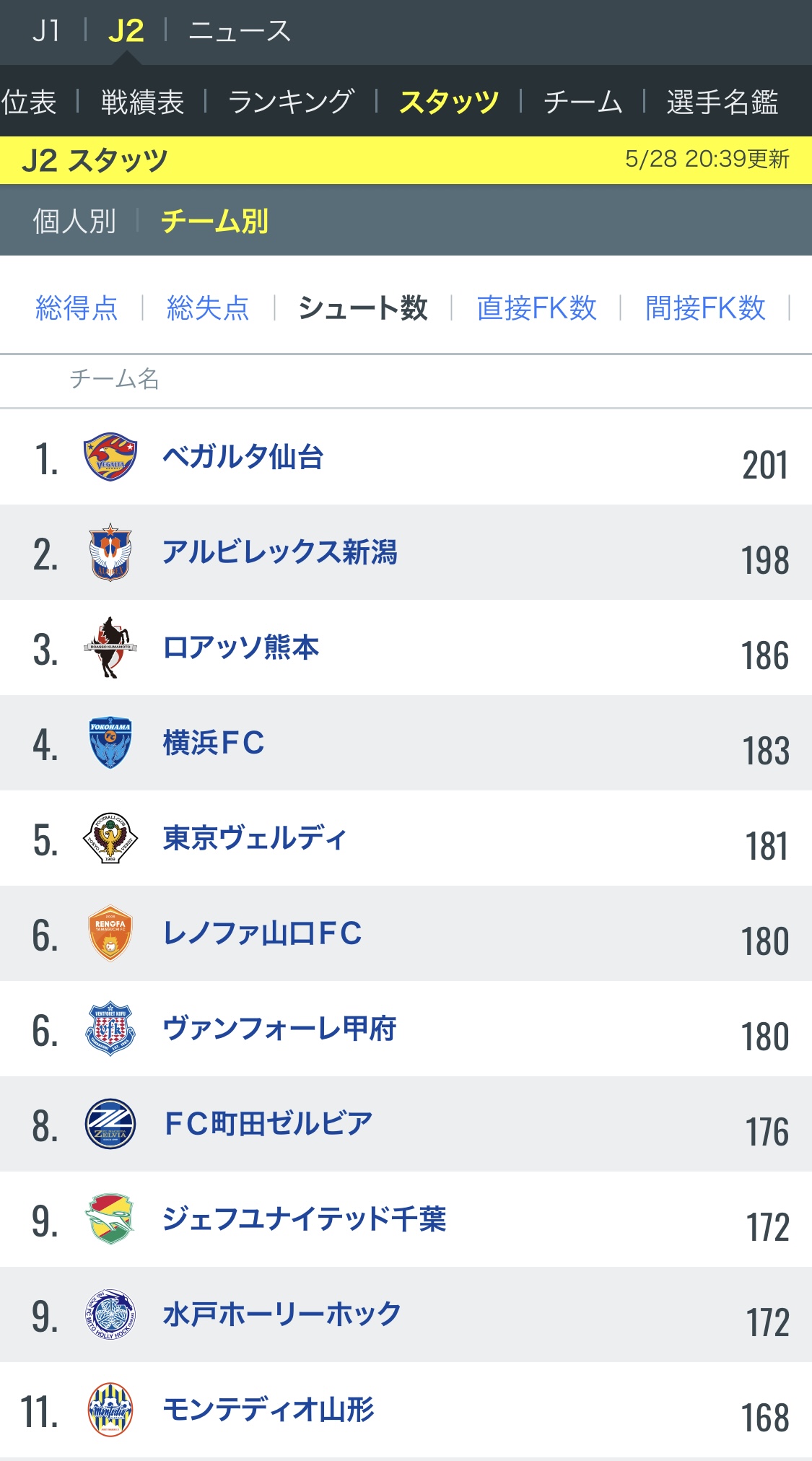The image size is (812, 1461).
Task: Click the JEF United Chiba crest
Action: pos(110,1219)
